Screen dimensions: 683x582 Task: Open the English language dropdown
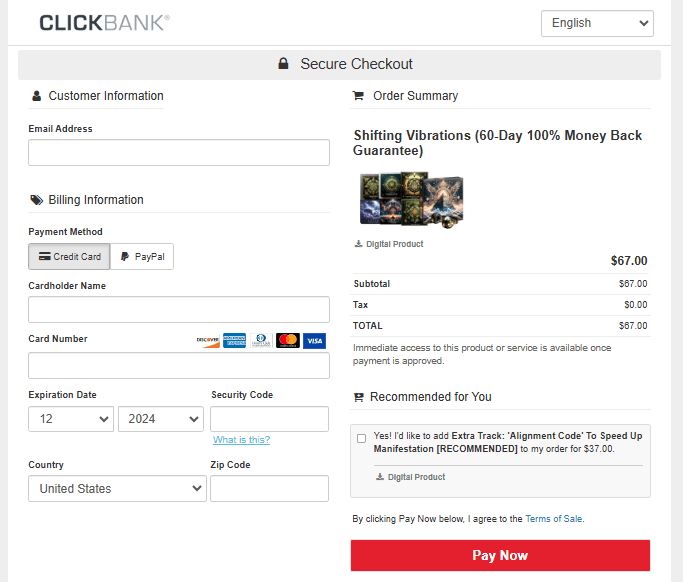click(597, 23)
